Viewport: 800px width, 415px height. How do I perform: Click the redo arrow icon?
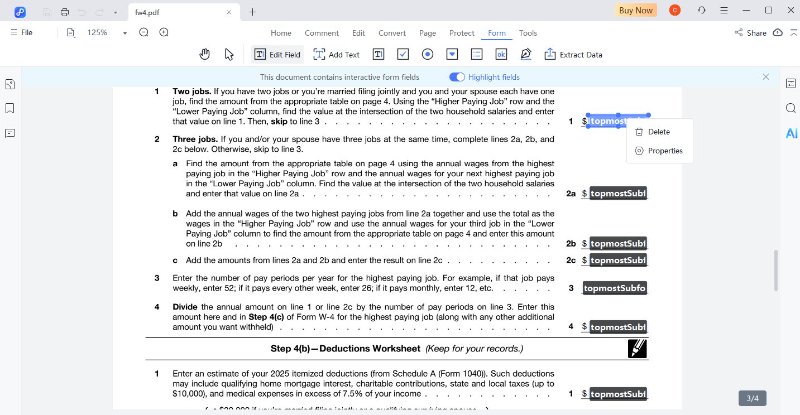pyautogui.click(x=99, y=12)
